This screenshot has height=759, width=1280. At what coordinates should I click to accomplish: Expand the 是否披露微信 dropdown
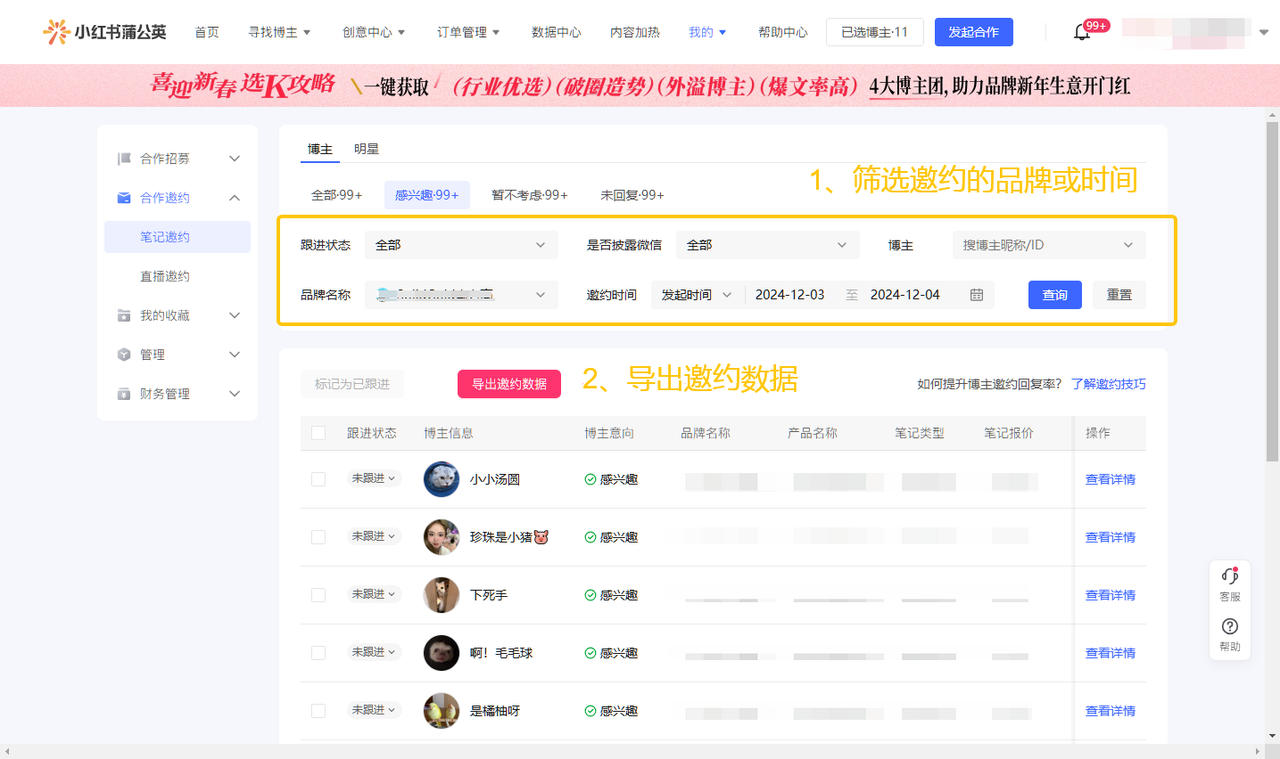pos(766,245)
